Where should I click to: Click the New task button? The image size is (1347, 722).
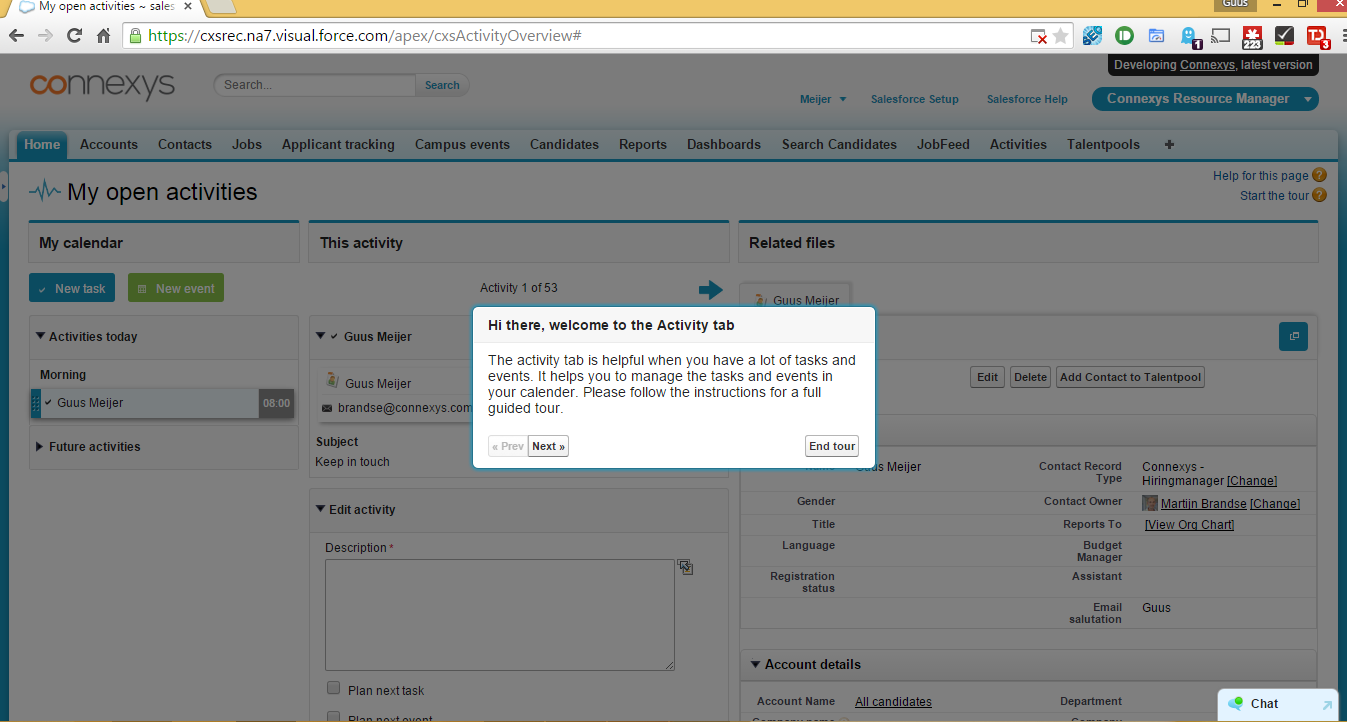click(72, 288)
